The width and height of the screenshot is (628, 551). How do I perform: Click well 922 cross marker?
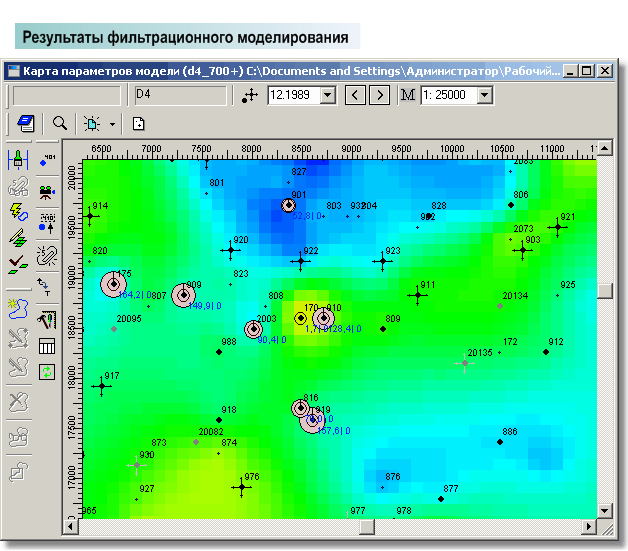click(300, 261)
